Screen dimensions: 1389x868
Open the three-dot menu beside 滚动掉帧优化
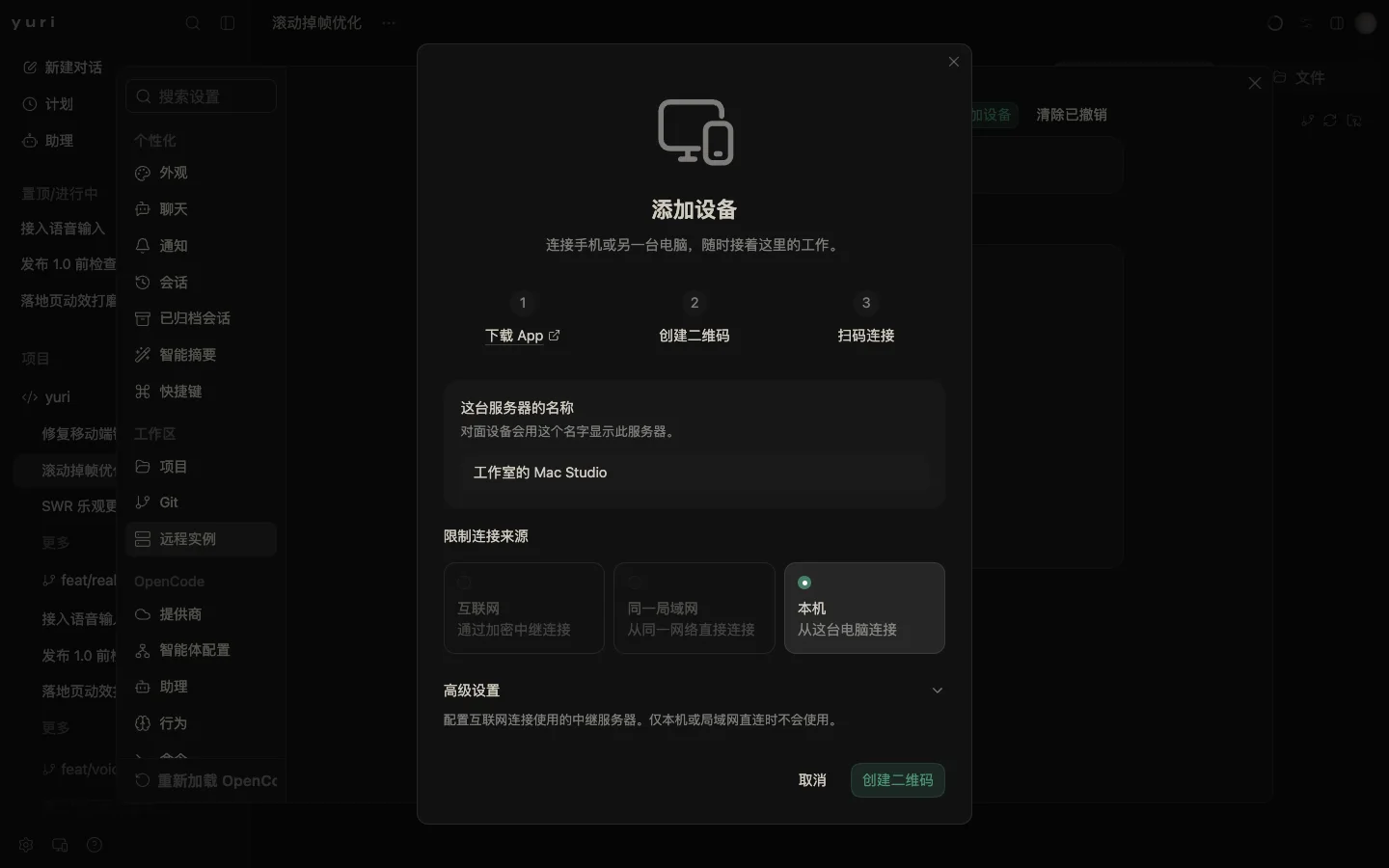[x=389, y=23]
